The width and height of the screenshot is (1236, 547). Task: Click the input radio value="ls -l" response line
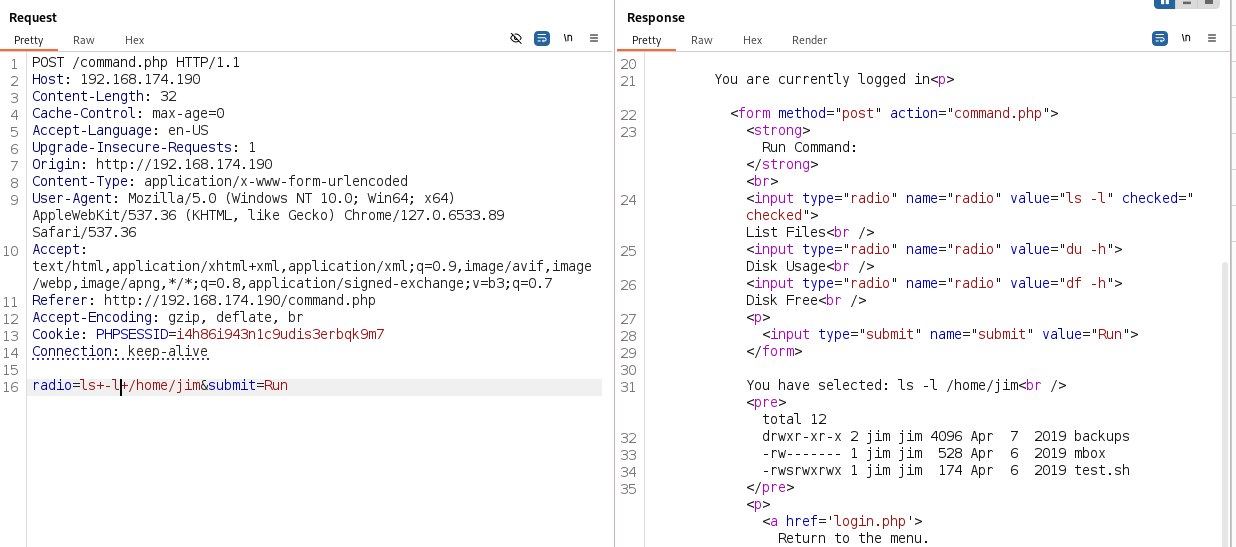970,198
